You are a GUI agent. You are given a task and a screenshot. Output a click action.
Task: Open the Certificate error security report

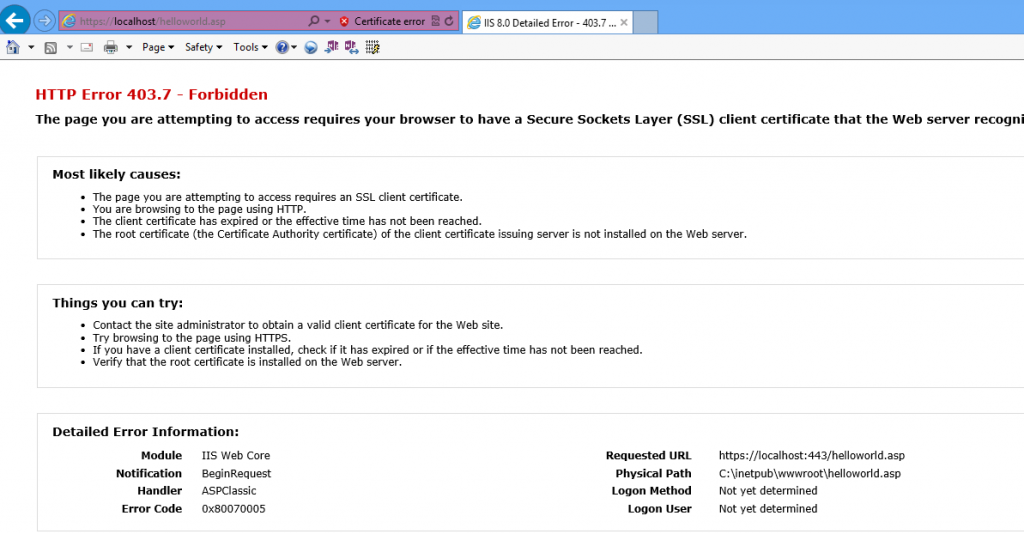(389, 22)
